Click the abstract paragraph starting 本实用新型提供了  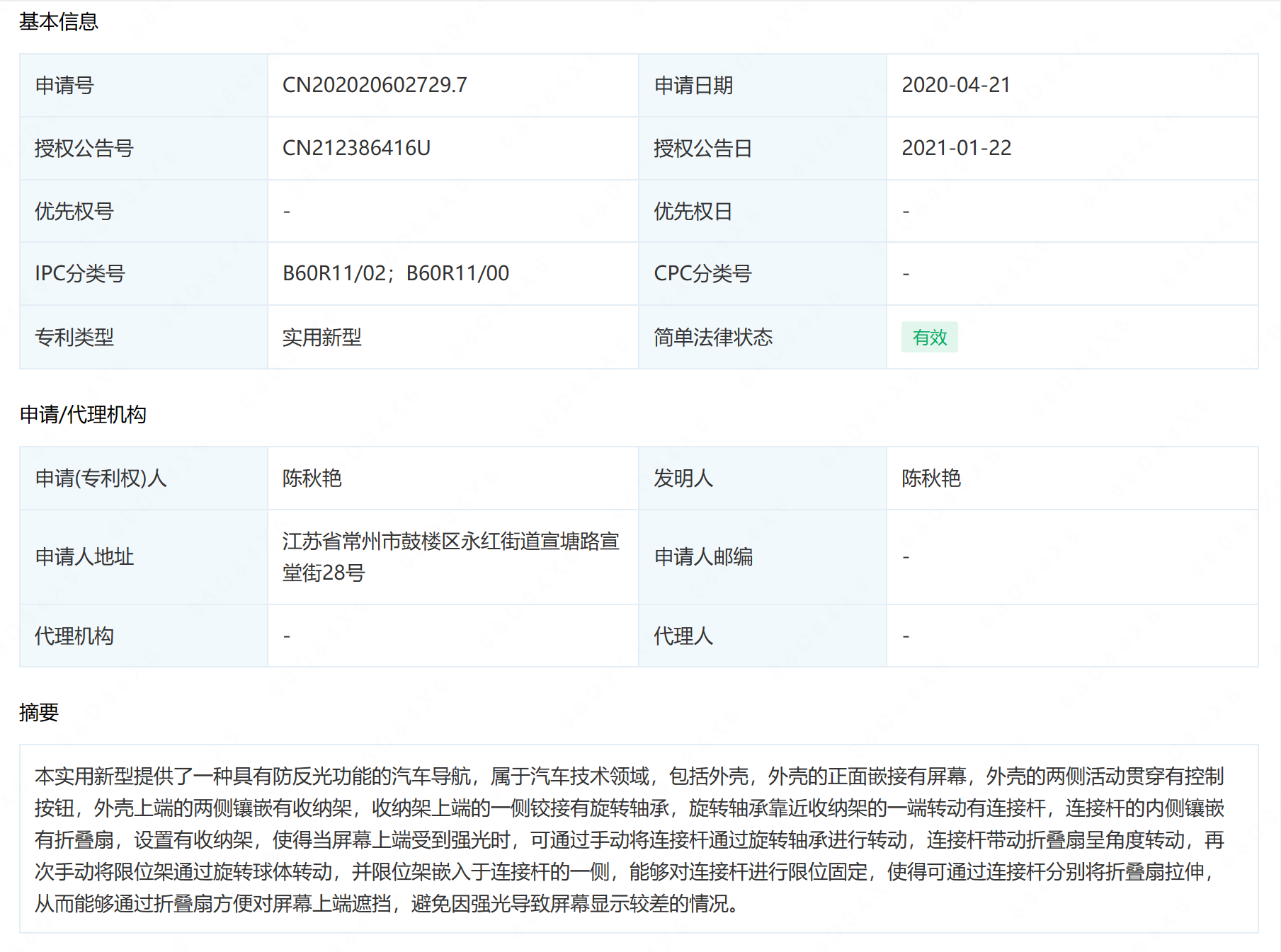pos(630,839)
